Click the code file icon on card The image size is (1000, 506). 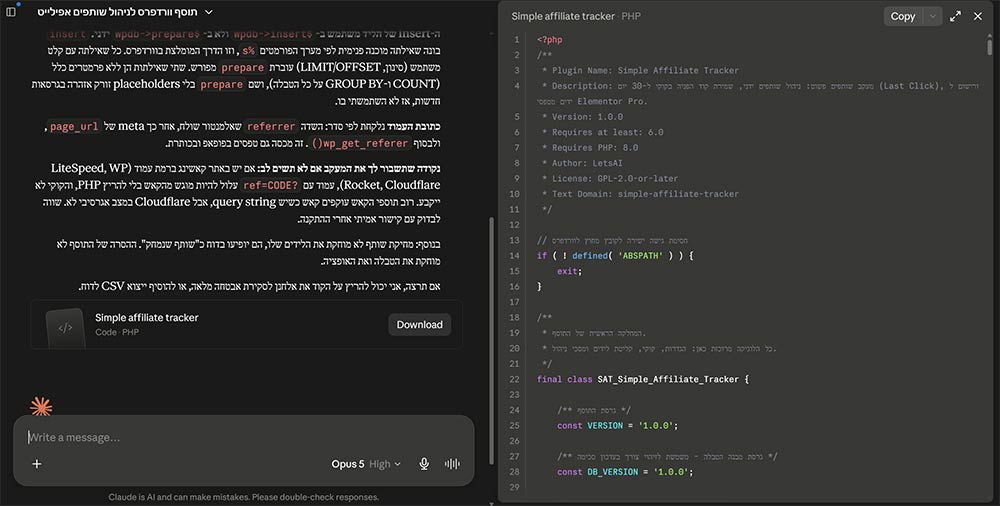tap(65, 328)
